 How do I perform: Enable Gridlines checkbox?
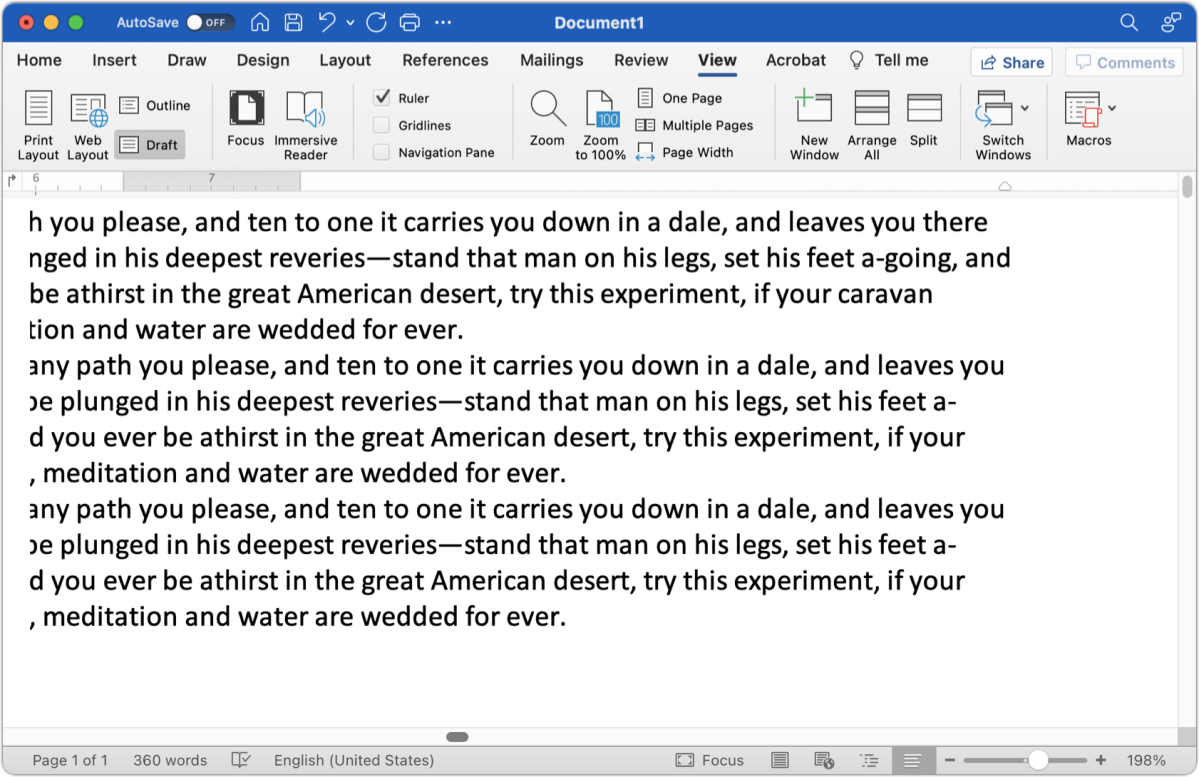381,125
